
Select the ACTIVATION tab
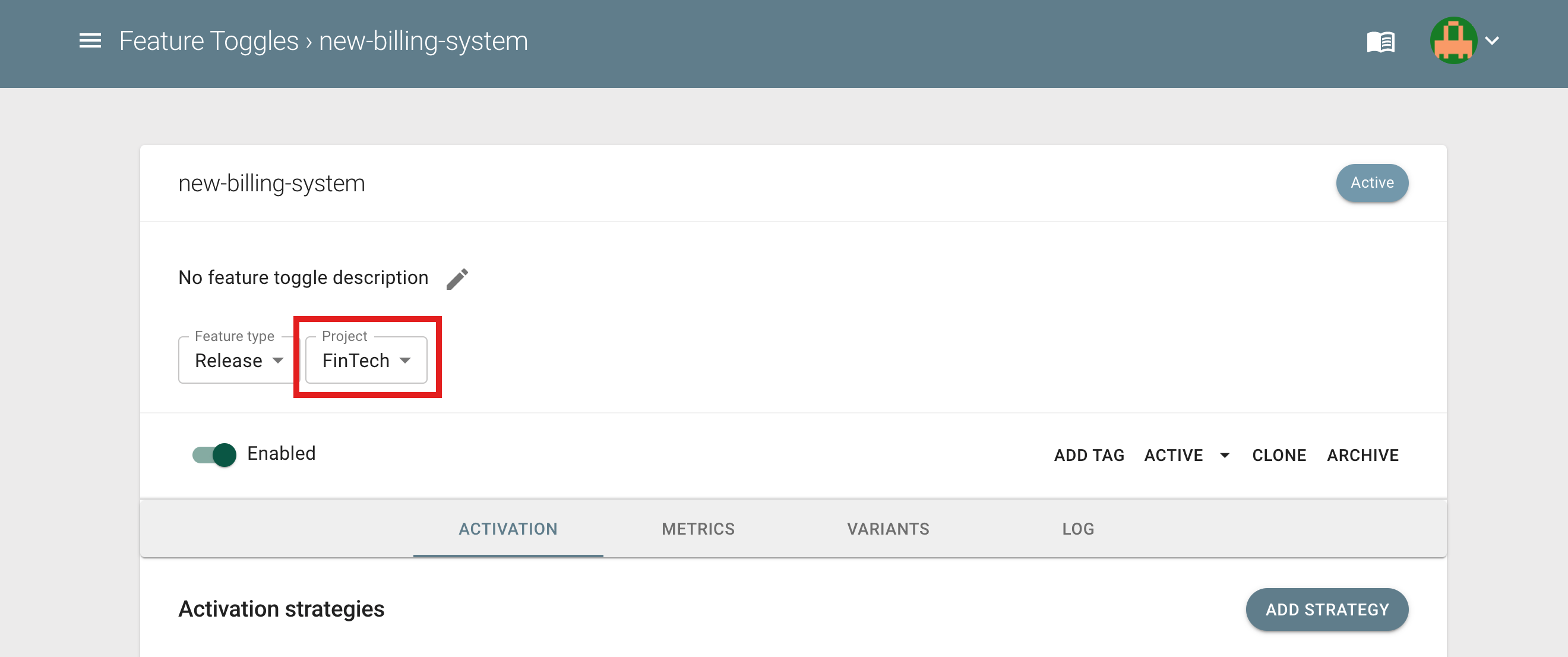coord(508,529)
